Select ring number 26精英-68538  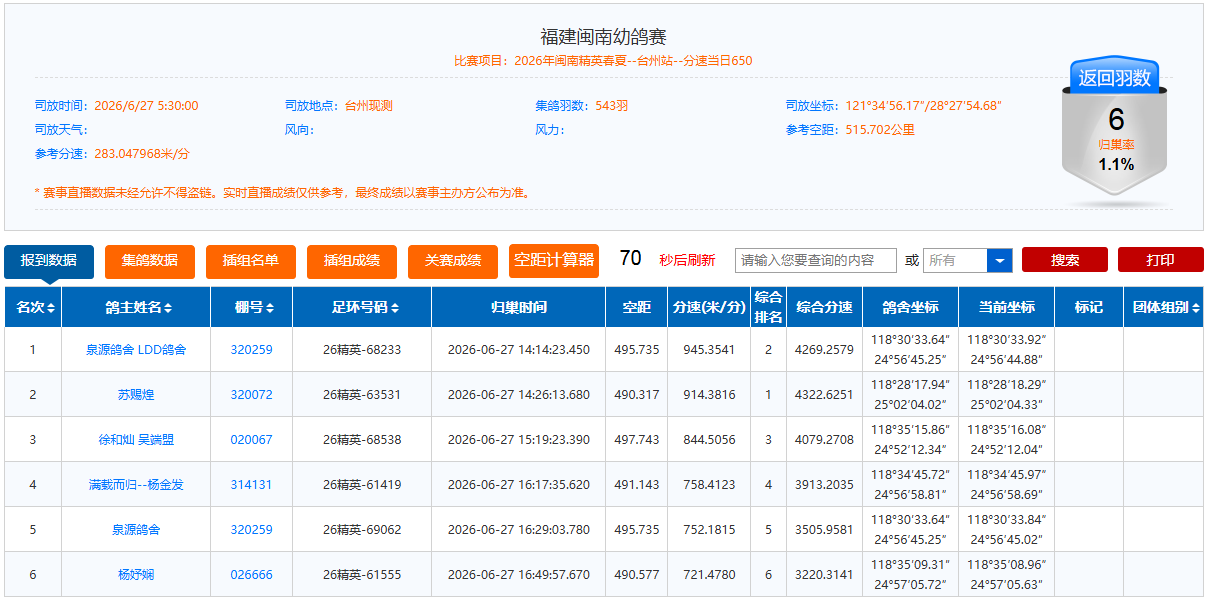point(362,440)
